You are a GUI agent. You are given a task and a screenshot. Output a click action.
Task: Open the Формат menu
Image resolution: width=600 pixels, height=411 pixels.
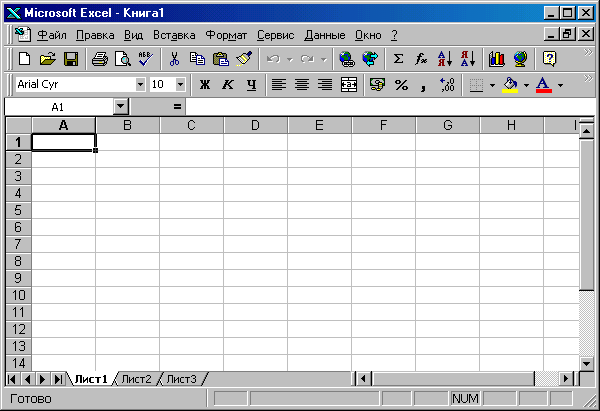tap(226, 35)
